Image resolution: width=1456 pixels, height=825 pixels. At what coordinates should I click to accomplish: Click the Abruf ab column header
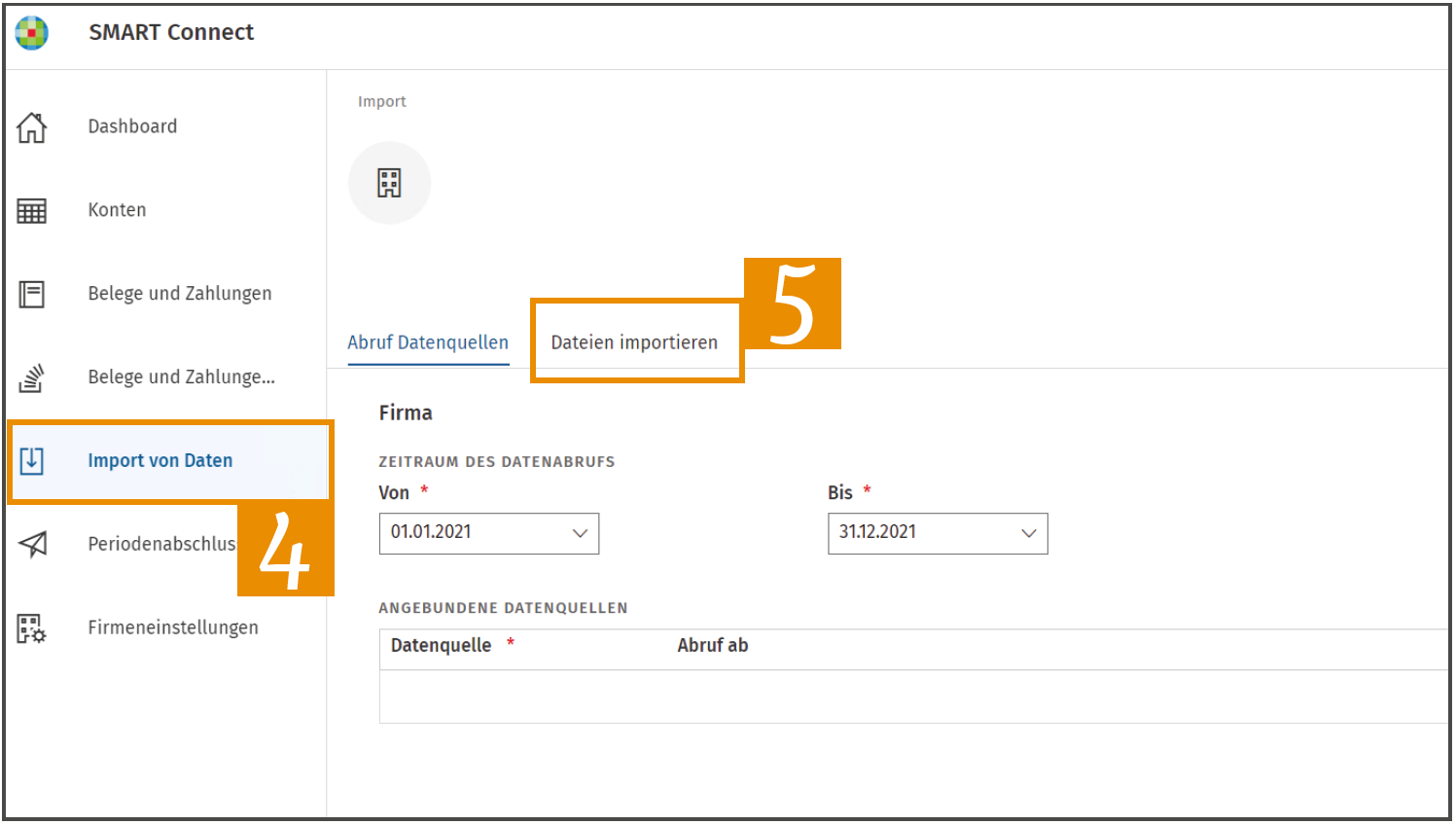tap(713, 645)
